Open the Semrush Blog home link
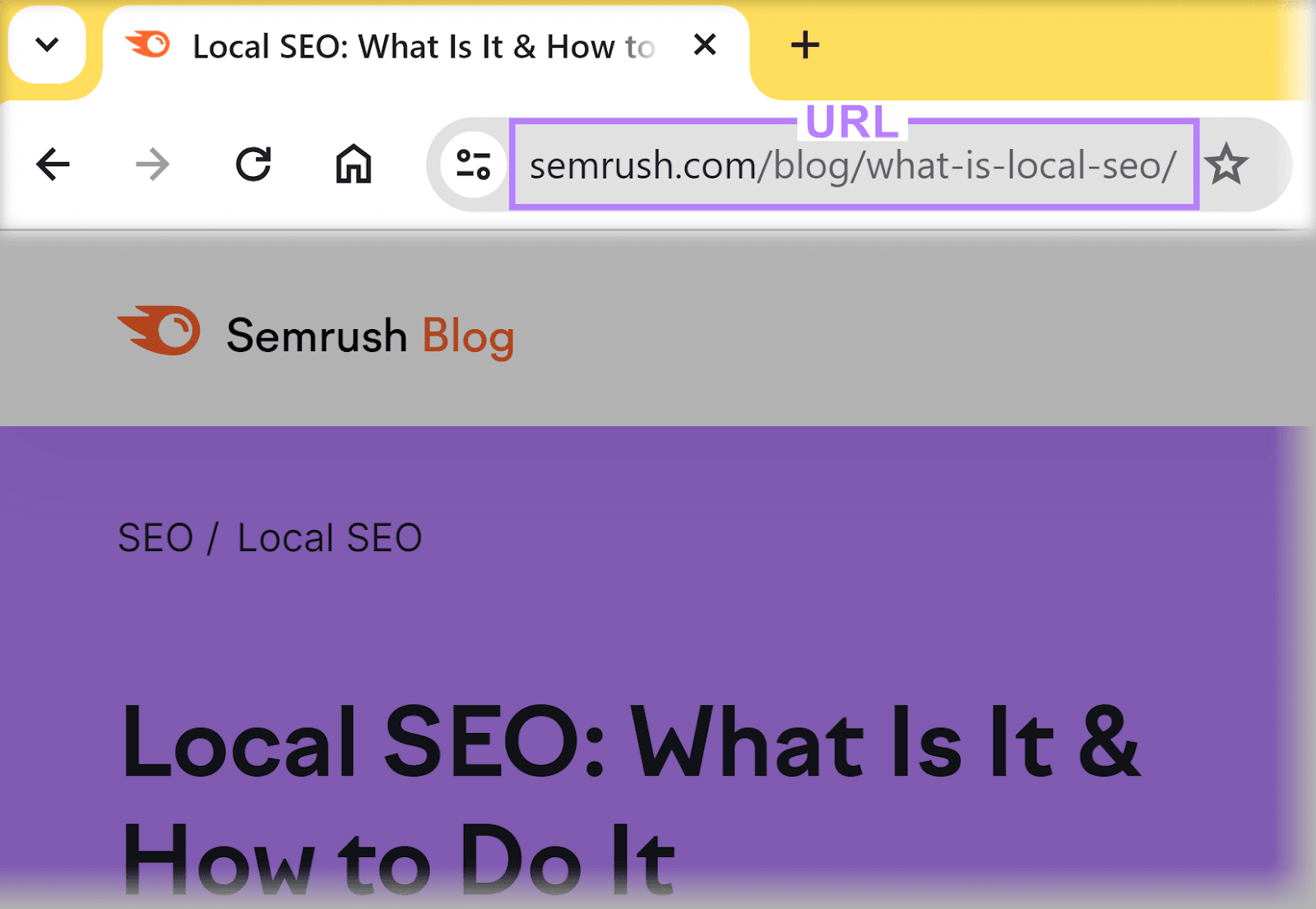The height and width of the screenshot is (909, 1316). [316, 334]
